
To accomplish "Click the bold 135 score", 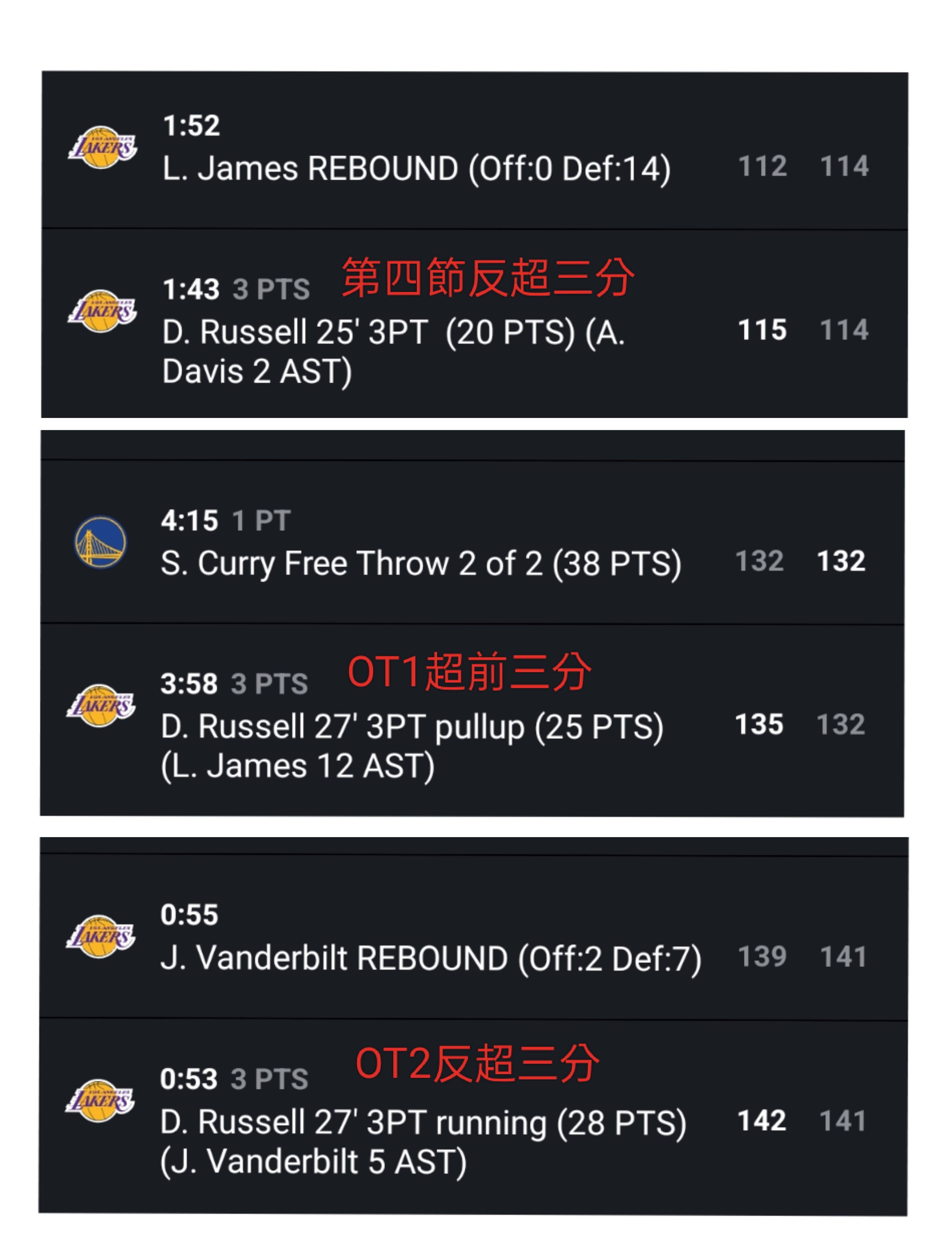I will click(x=760, y=725).
